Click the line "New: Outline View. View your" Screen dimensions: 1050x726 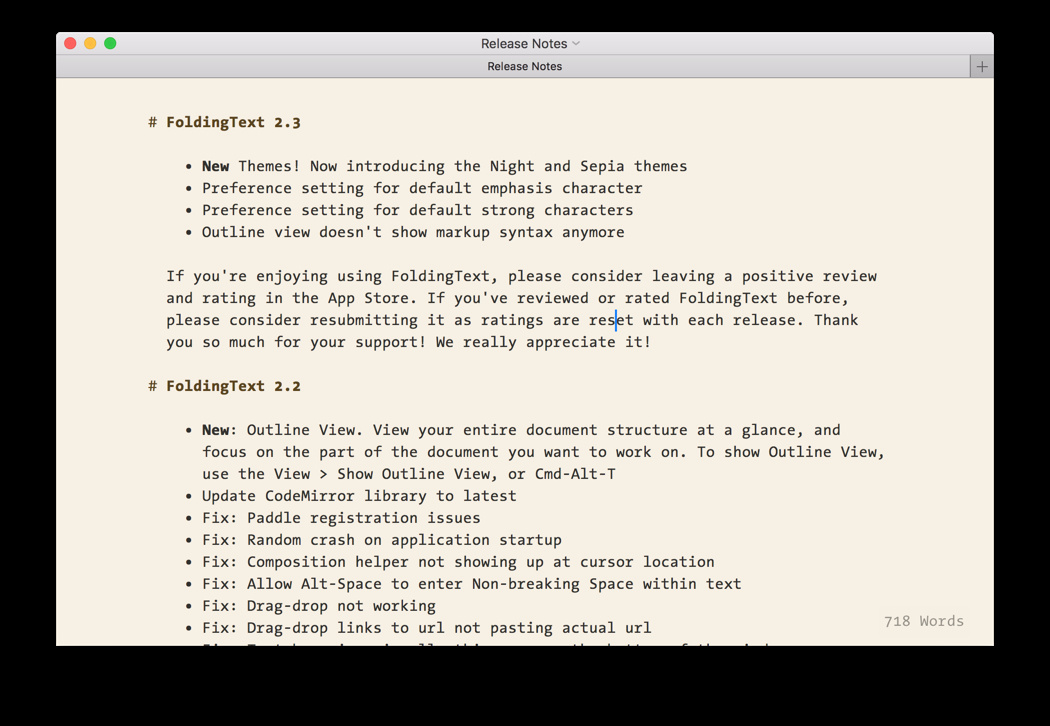(521, 430)
